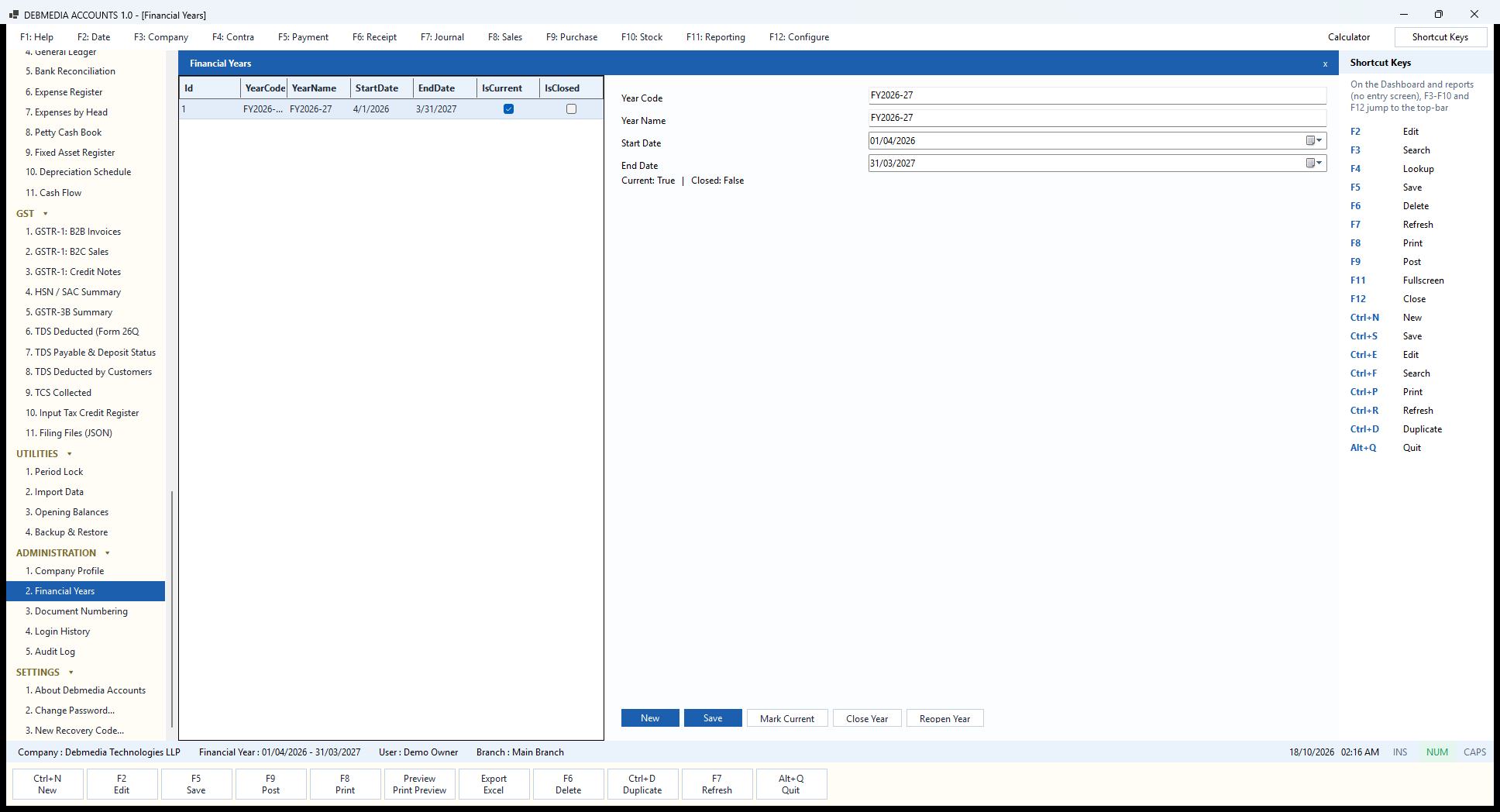
Task: Open the F11: Reporting menu
Action: click(x=716, y=37)
